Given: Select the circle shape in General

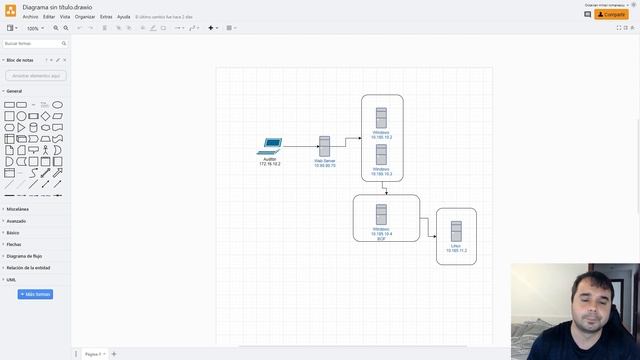Looking at the screenshot, I should [21, 116].
